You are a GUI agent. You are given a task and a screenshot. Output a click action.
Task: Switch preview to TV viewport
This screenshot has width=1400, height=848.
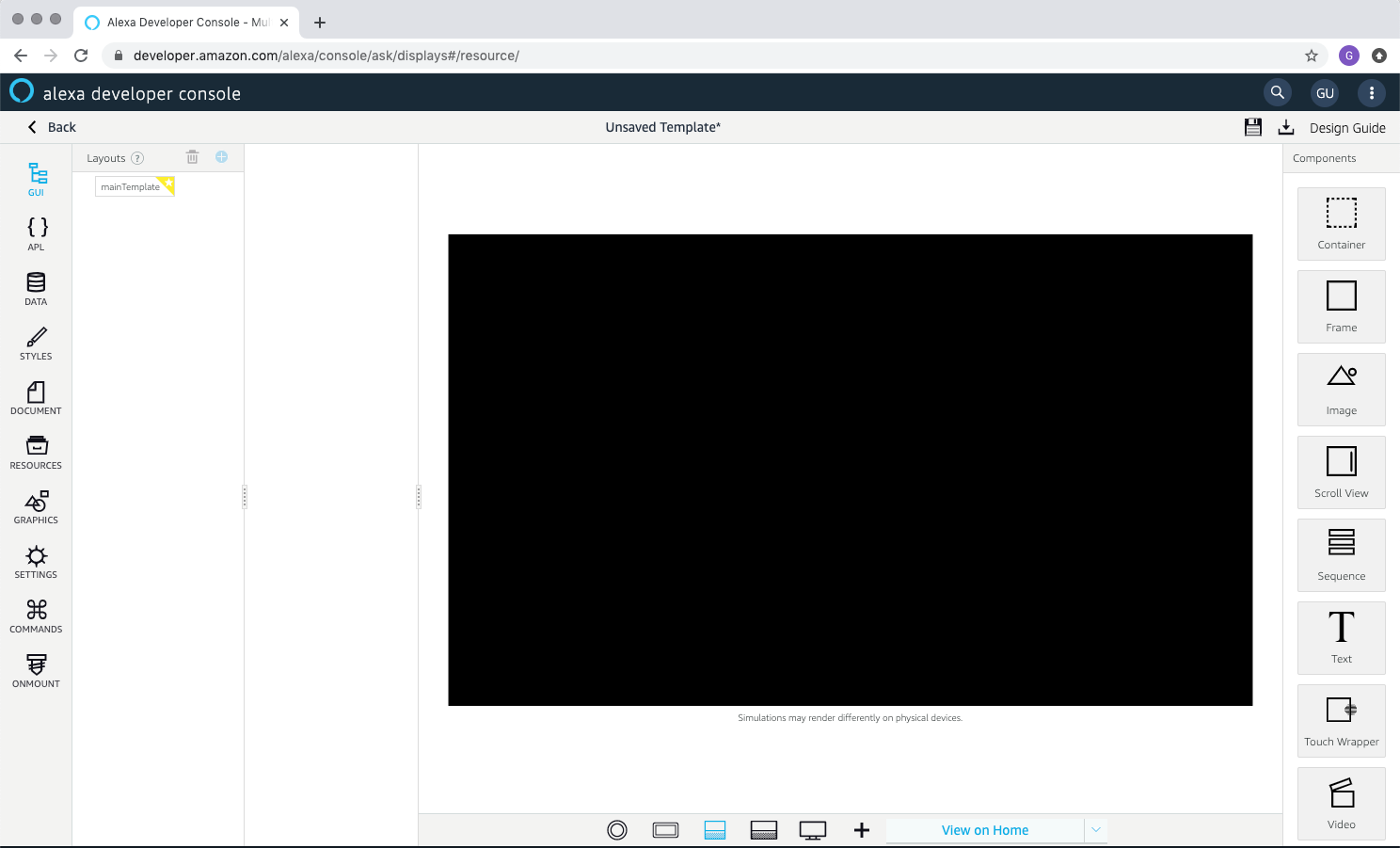point(813,829)
